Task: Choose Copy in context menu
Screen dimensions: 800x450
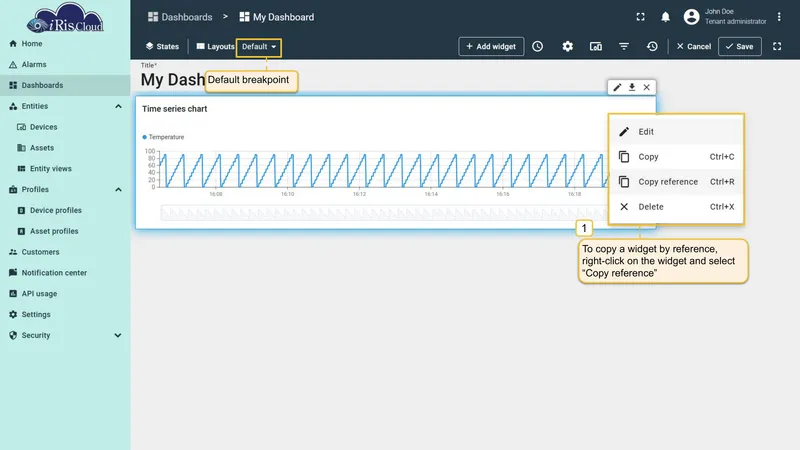Action: [676, 157]
